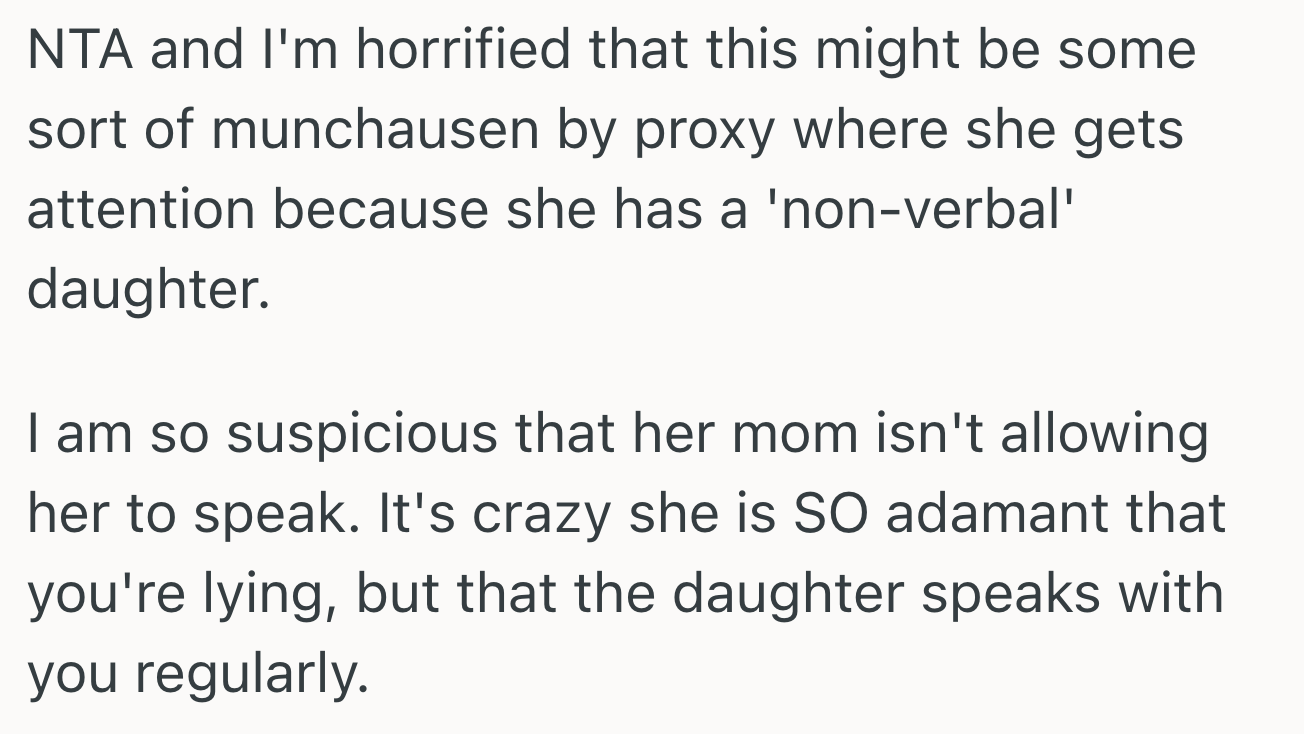The image size is (1304, 734).
Task: Click the word "NTA" at the start
Action: [x=79, y=51]
